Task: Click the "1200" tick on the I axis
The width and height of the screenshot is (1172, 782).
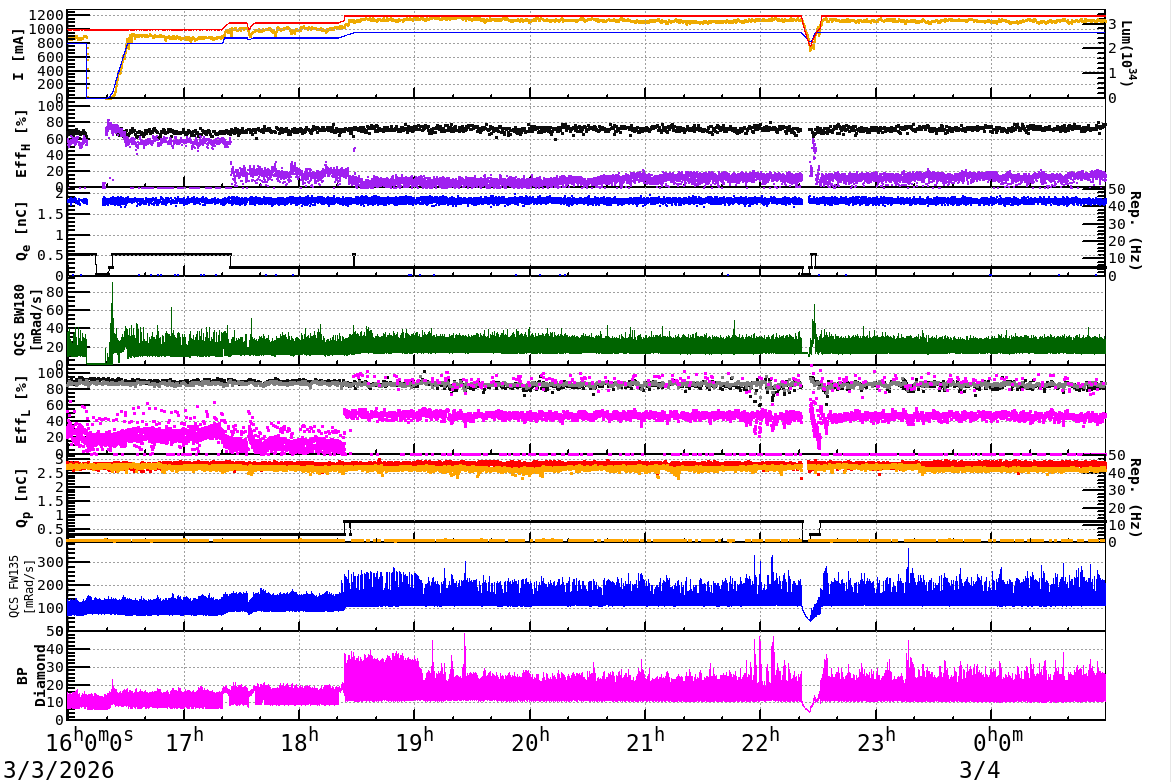Action: [x=47, y=15]
